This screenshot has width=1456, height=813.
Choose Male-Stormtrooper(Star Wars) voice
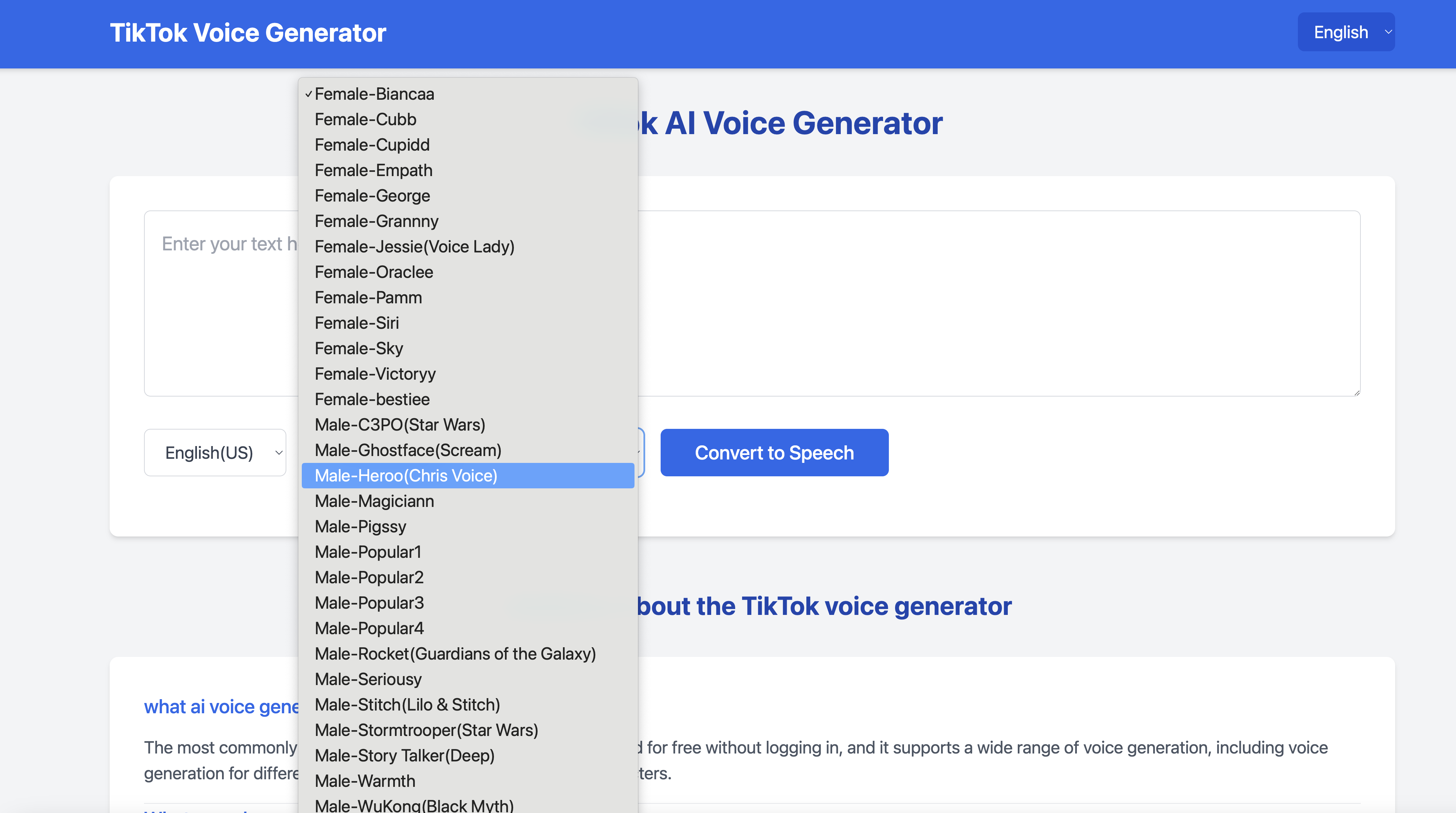pyautogui.click(x=426, y=730)
